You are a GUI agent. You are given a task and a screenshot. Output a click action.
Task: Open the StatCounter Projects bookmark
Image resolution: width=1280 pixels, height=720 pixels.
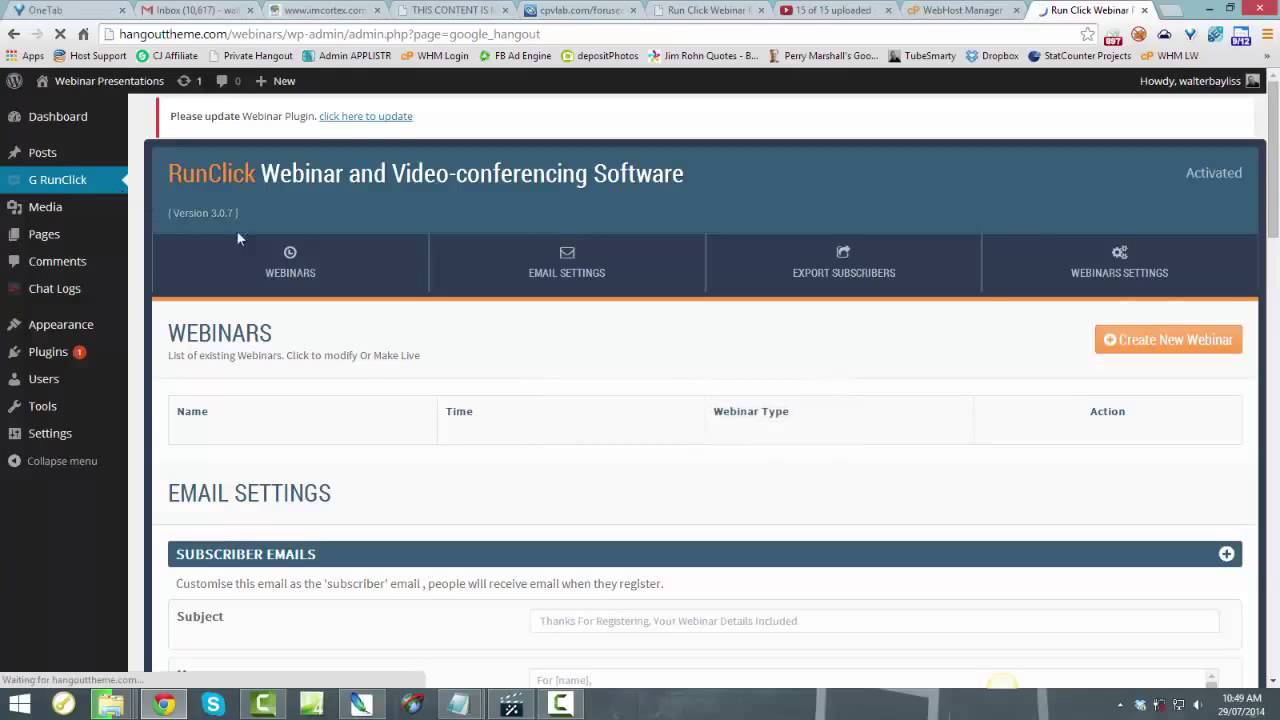coord(1079,56)
